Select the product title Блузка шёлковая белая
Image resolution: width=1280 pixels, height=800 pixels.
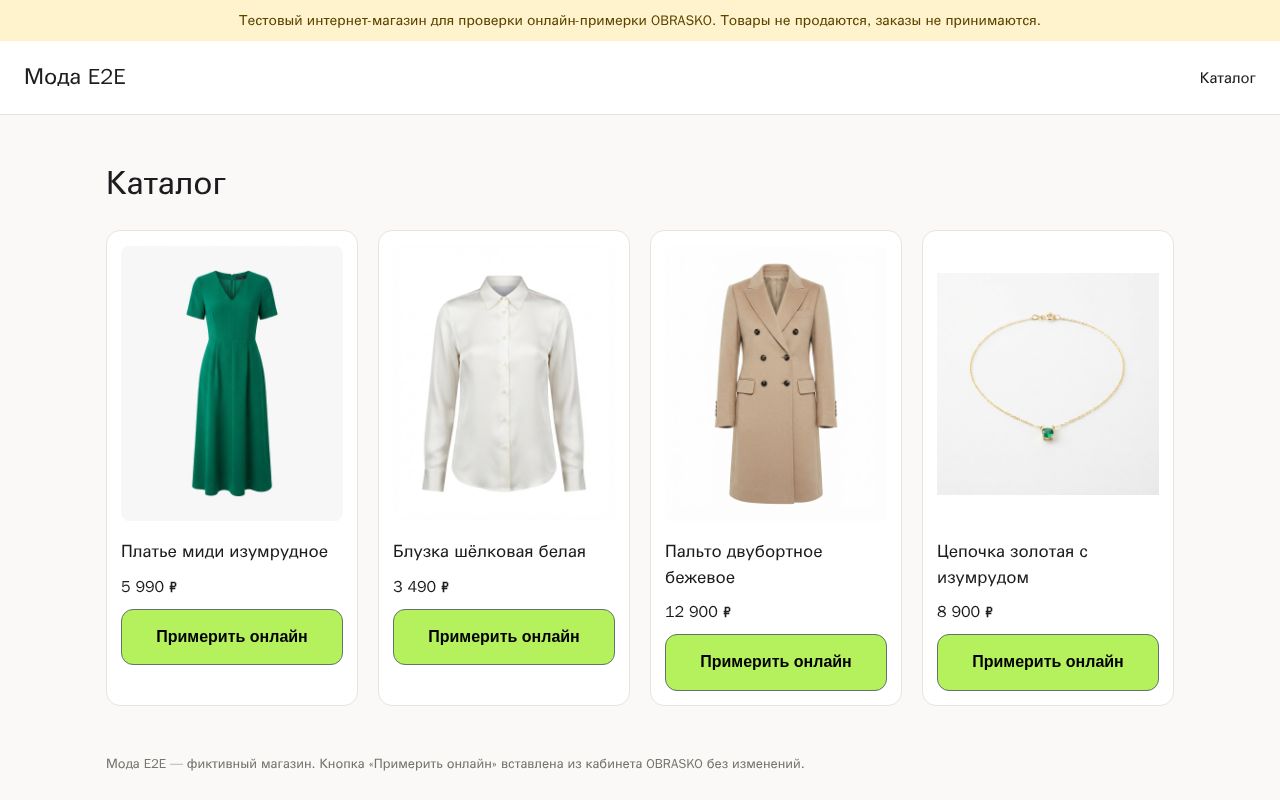tap(489, 552)
